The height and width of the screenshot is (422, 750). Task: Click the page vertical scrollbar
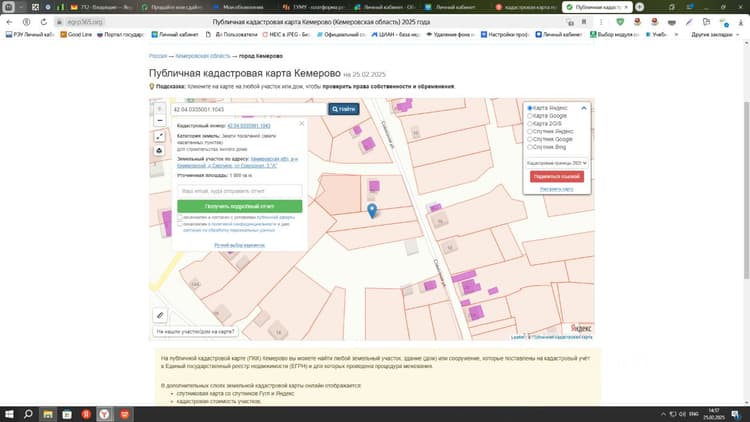tap(746, 190)
